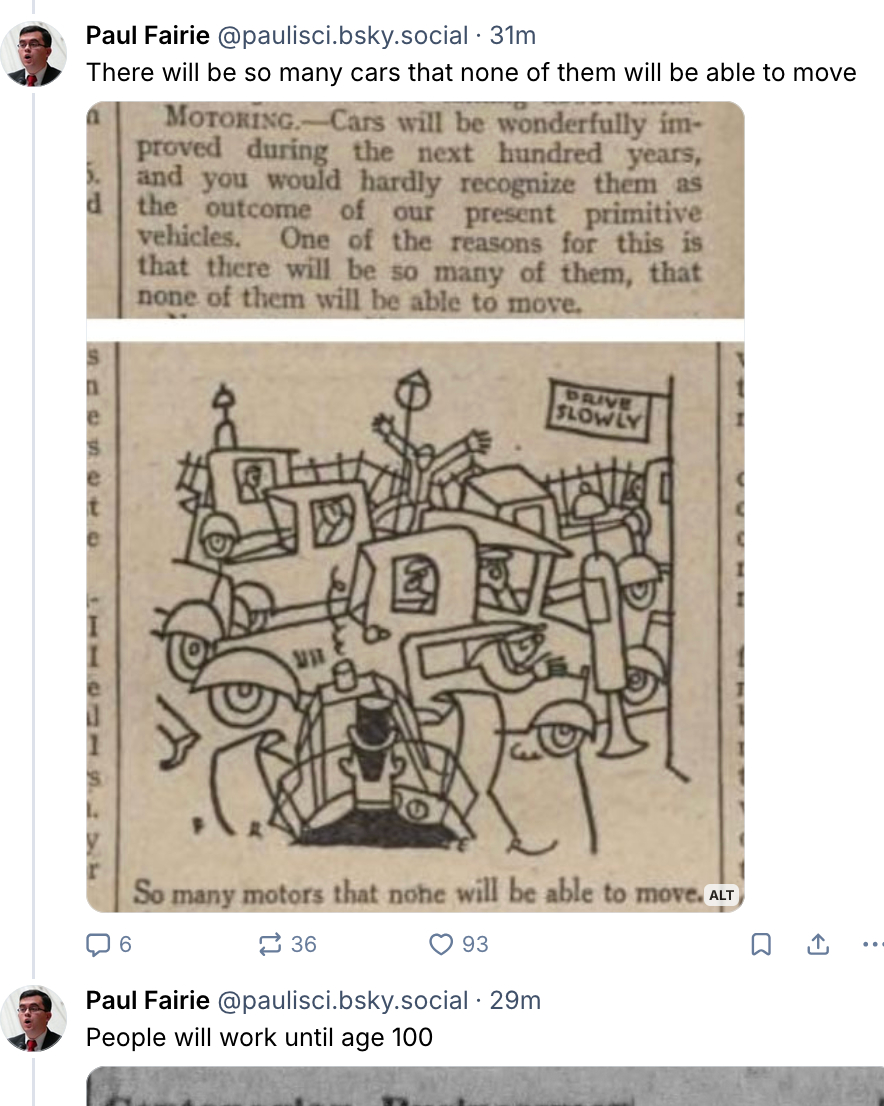Open @paulisci.bsky.social handle on second post

click(342, 1000)
